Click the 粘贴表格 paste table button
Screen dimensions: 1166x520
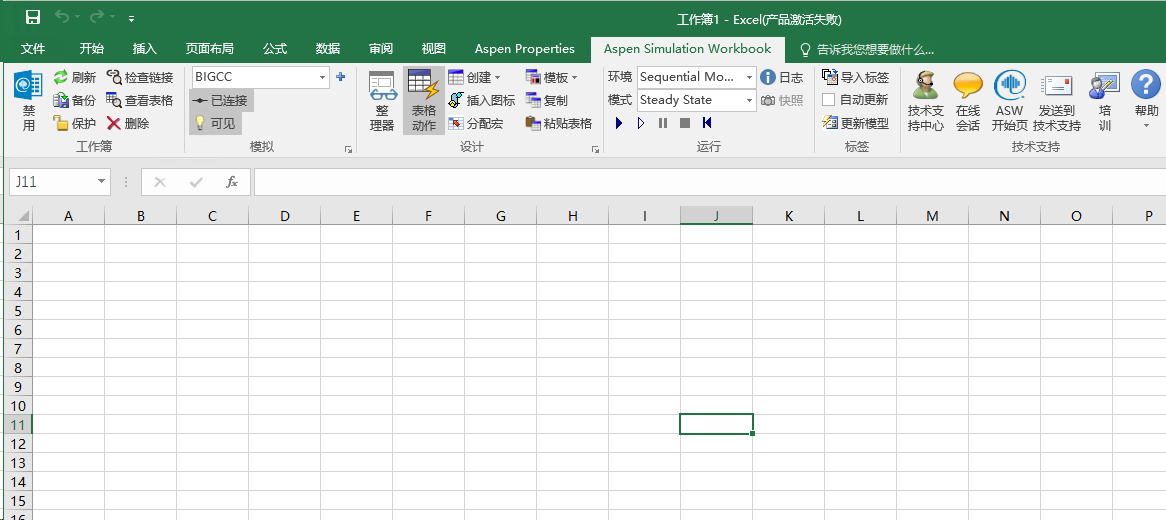(558, 123)
